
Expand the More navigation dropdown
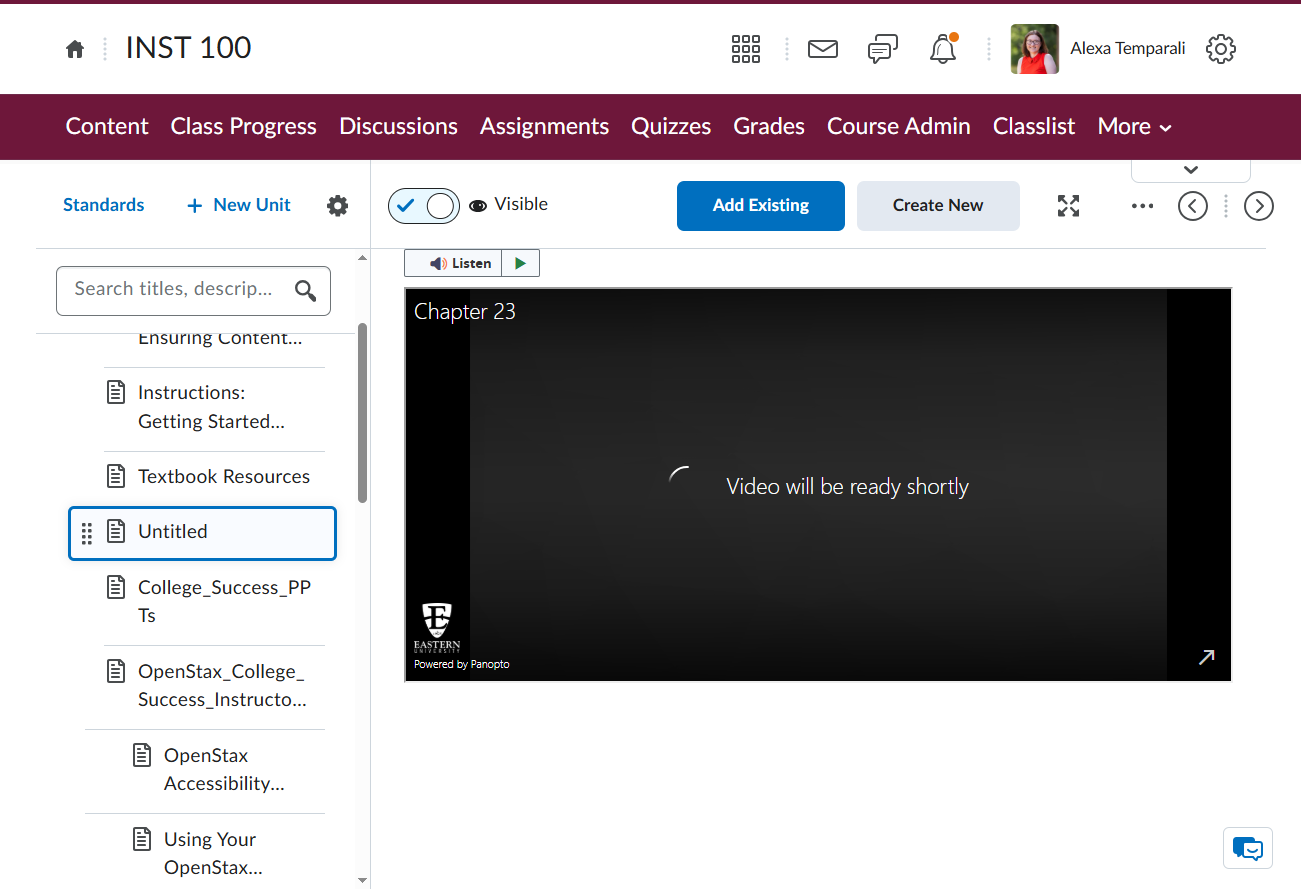tap(1134, 127)
